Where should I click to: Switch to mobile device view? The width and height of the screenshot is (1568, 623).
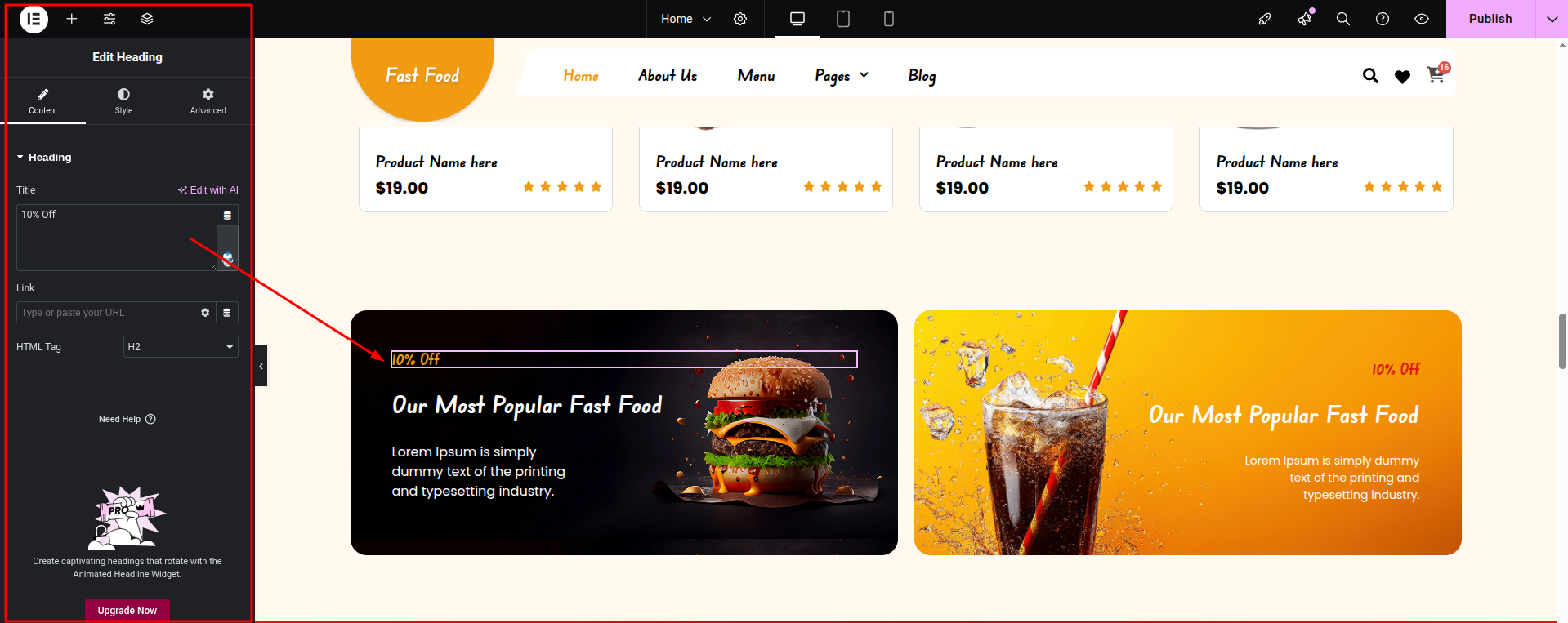tap(889, 19)
